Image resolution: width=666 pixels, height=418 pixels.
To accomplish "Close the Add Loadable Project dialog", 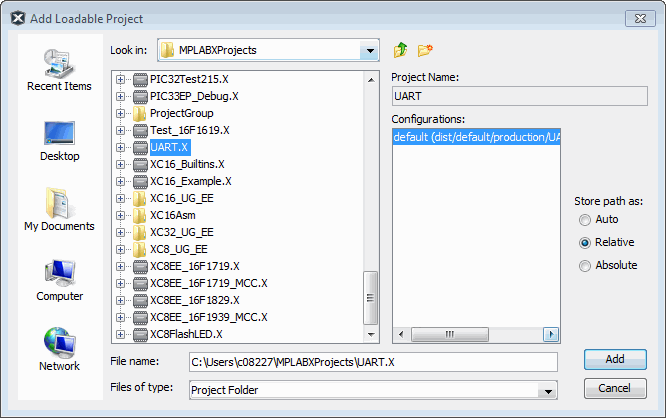I will (640, 19).
